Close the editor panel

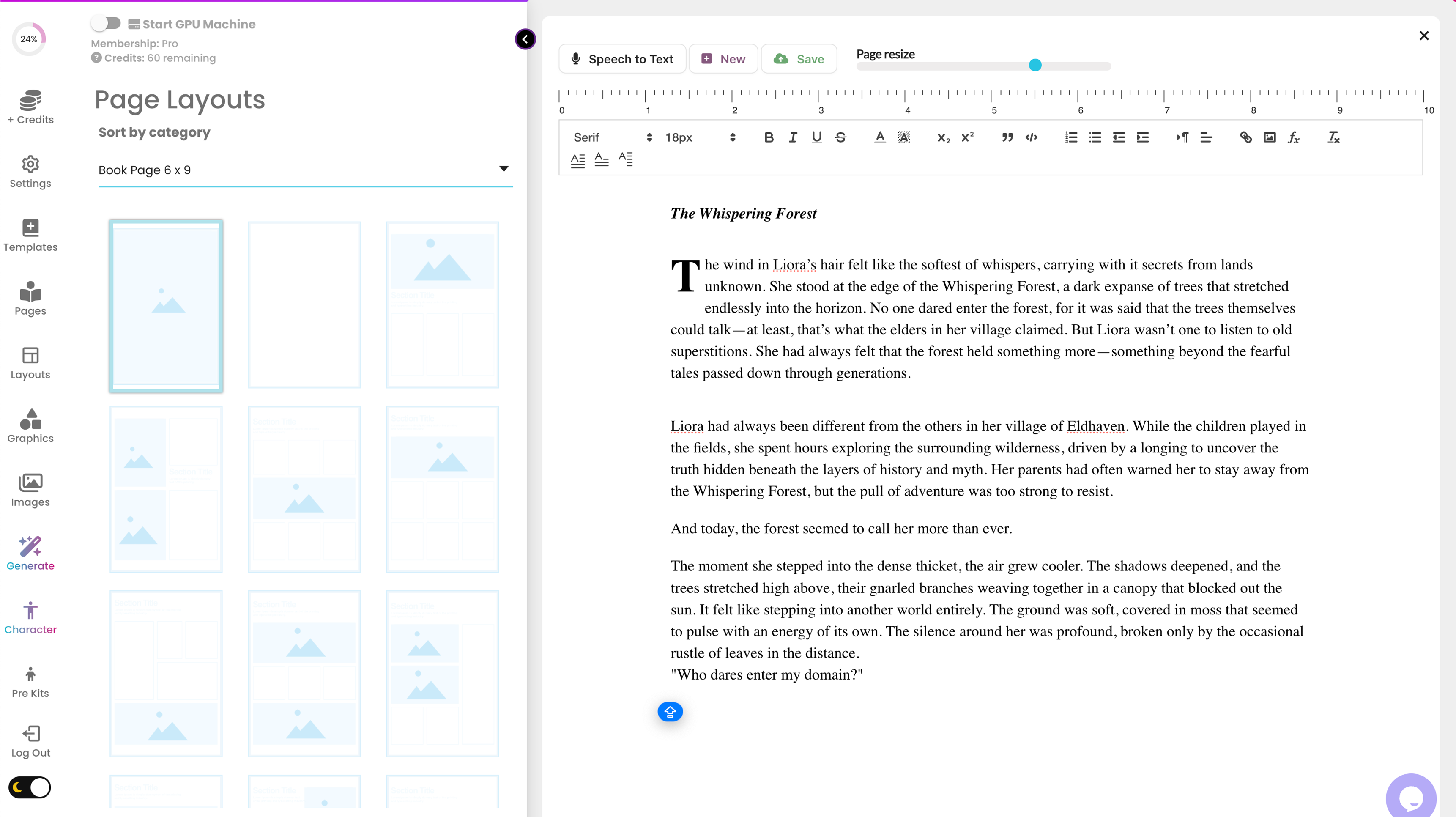click(x=1424, y=36)
